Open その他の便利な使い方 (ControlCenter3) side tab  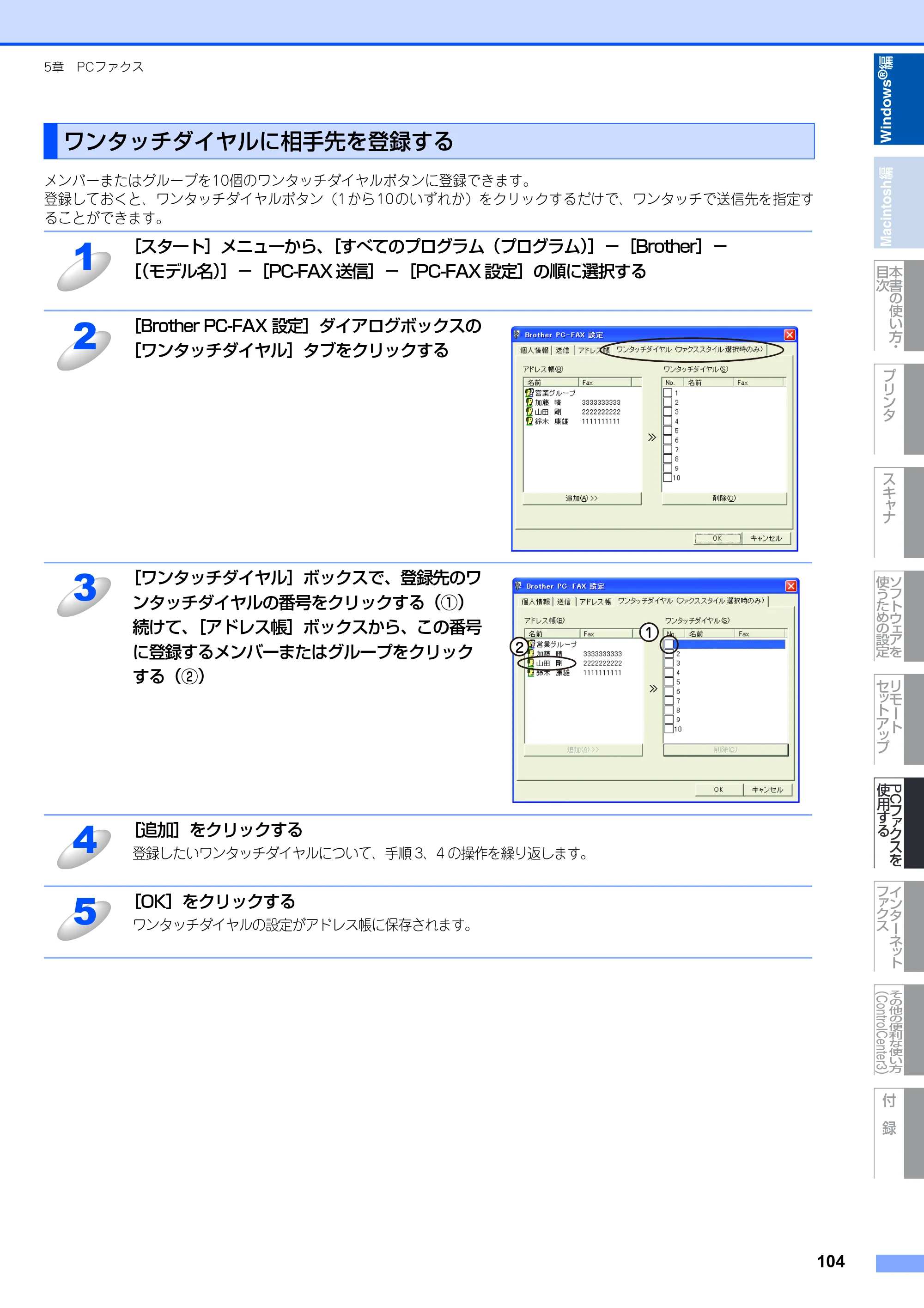(899, 1029)
